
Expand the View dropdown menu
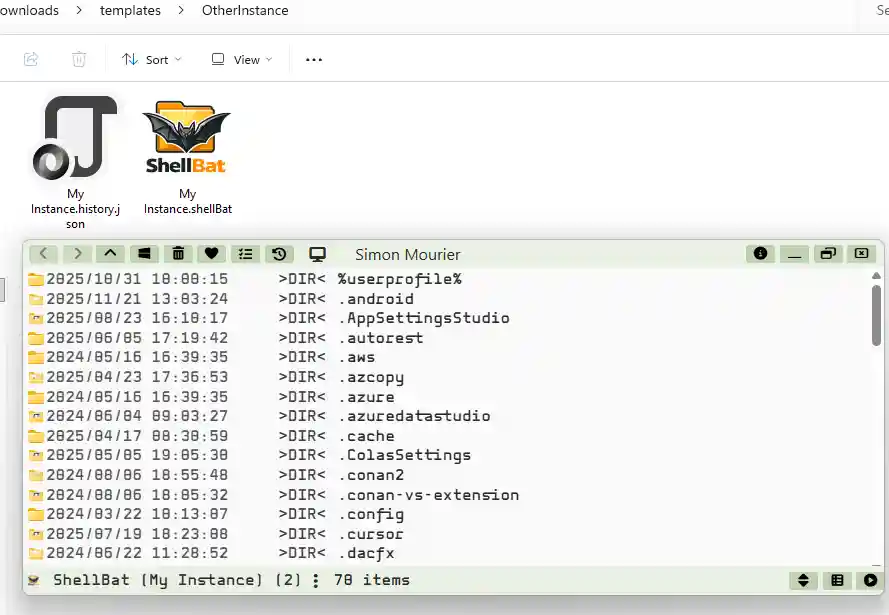(241, 60)
